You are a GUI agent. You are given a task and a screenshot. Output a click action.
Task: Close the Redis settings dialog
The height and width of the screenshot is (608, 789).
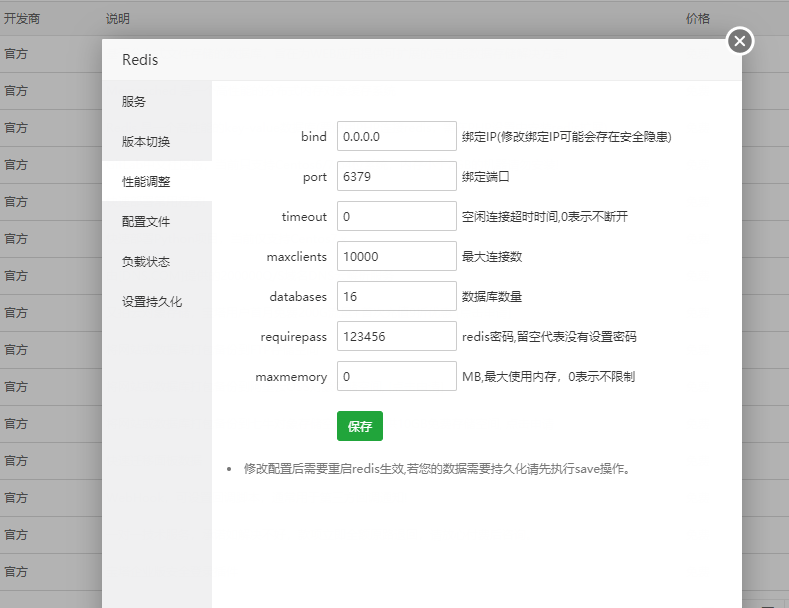740,41
